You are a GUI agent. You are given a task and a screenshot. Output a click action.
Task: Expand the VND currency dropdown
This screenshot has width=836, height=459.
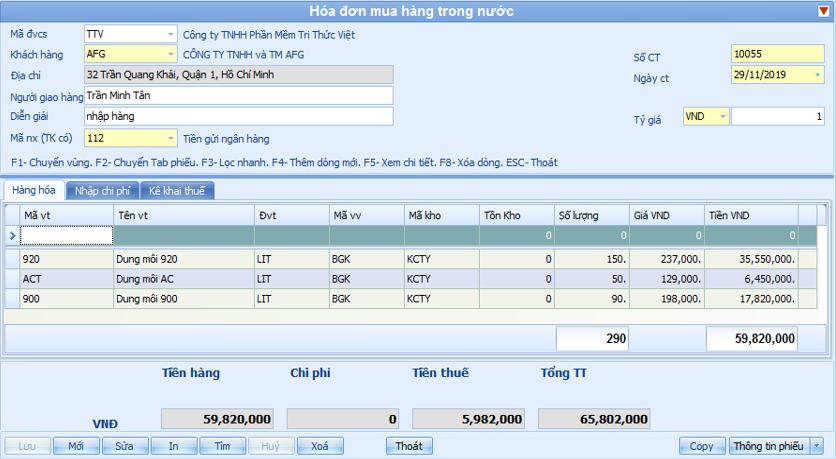pos(722,117)
